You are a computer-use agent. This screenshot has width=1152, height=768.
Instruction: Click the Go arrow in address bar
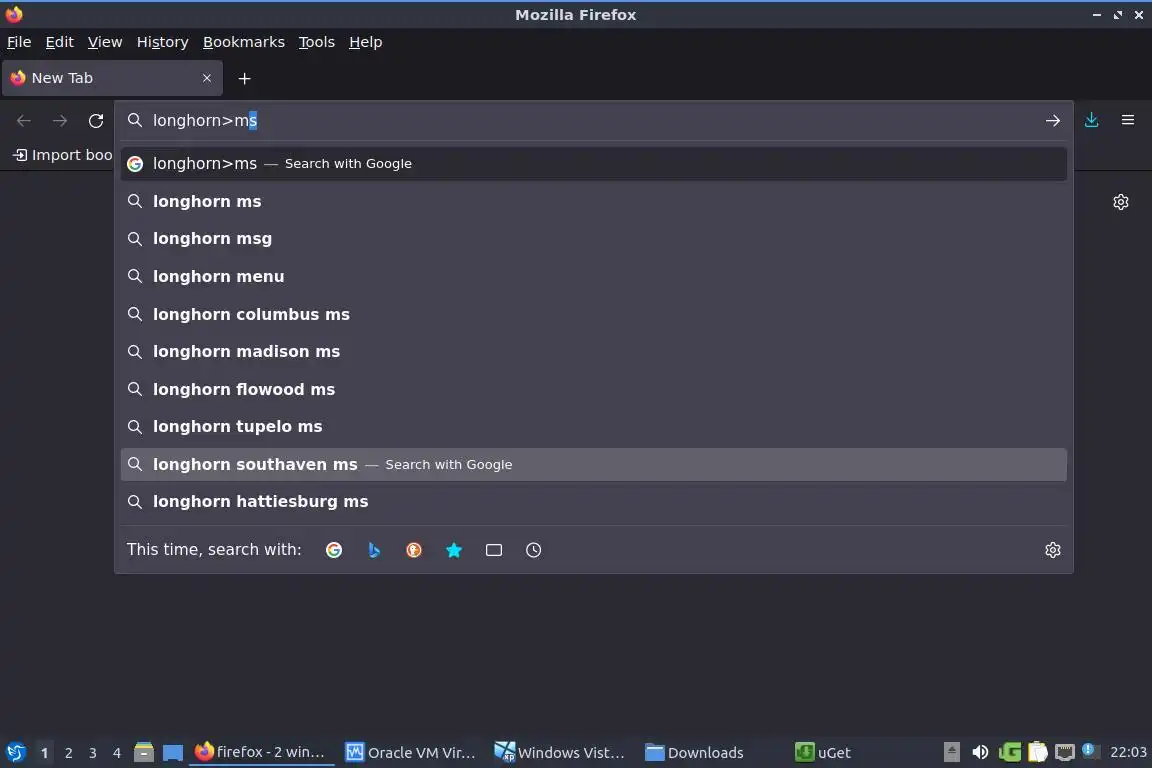pyautogui.click(x=1053, y=121)
